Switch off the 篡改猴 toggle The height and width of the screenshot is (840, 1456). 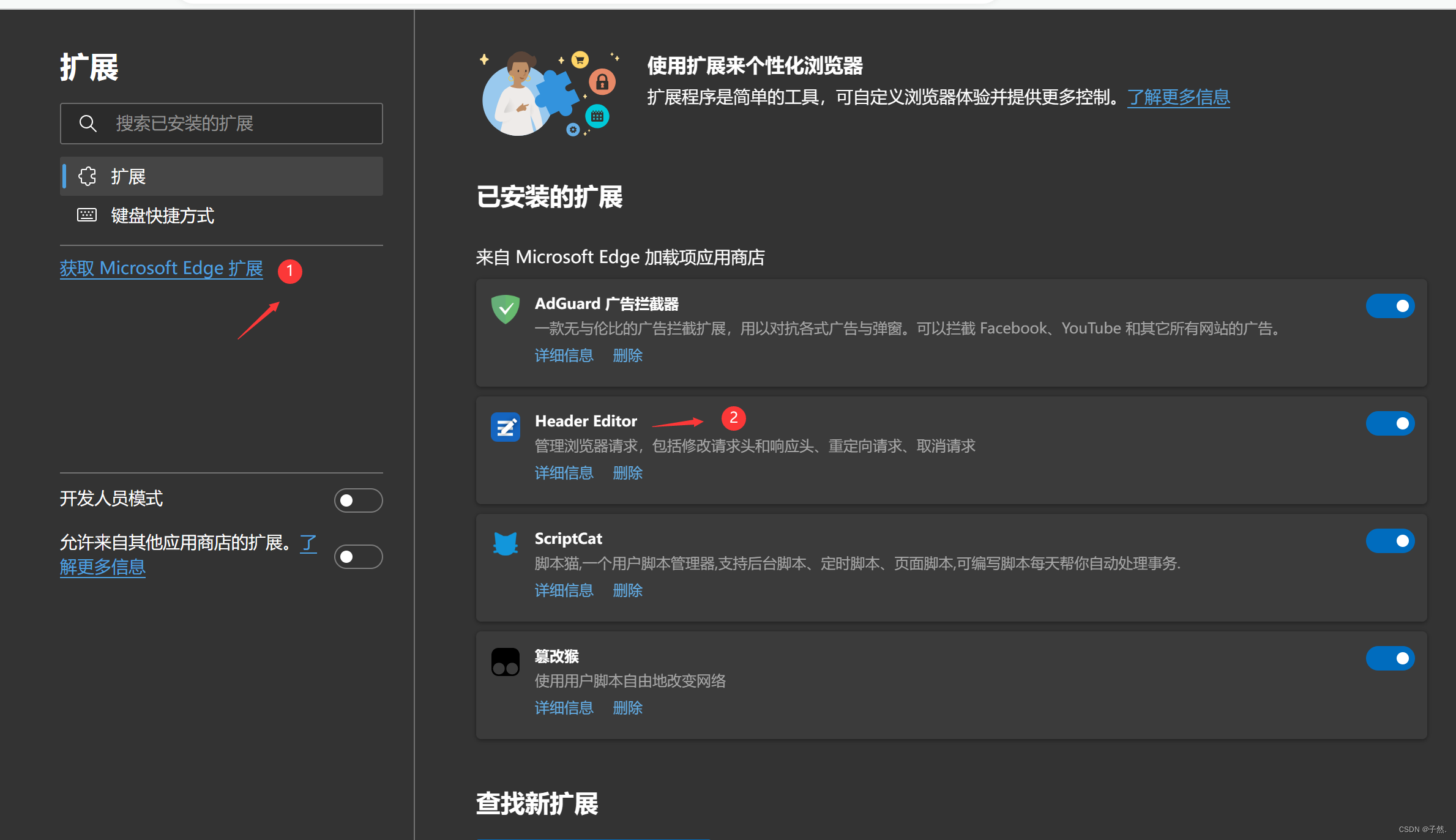pyautogui.click(x=1390, y=658)
